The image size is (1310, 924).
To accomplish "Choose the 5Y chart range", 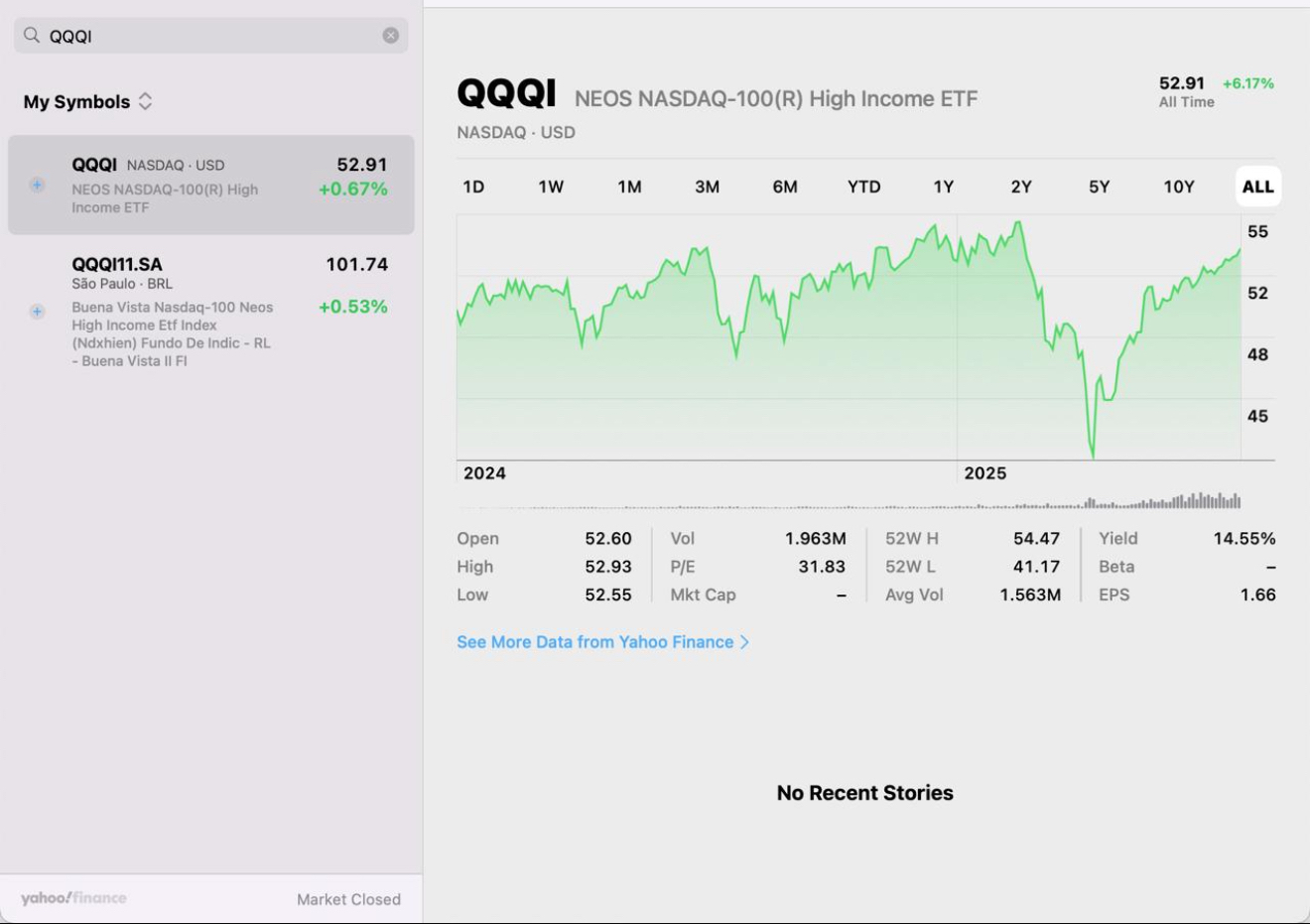I will pos(1099,187).
